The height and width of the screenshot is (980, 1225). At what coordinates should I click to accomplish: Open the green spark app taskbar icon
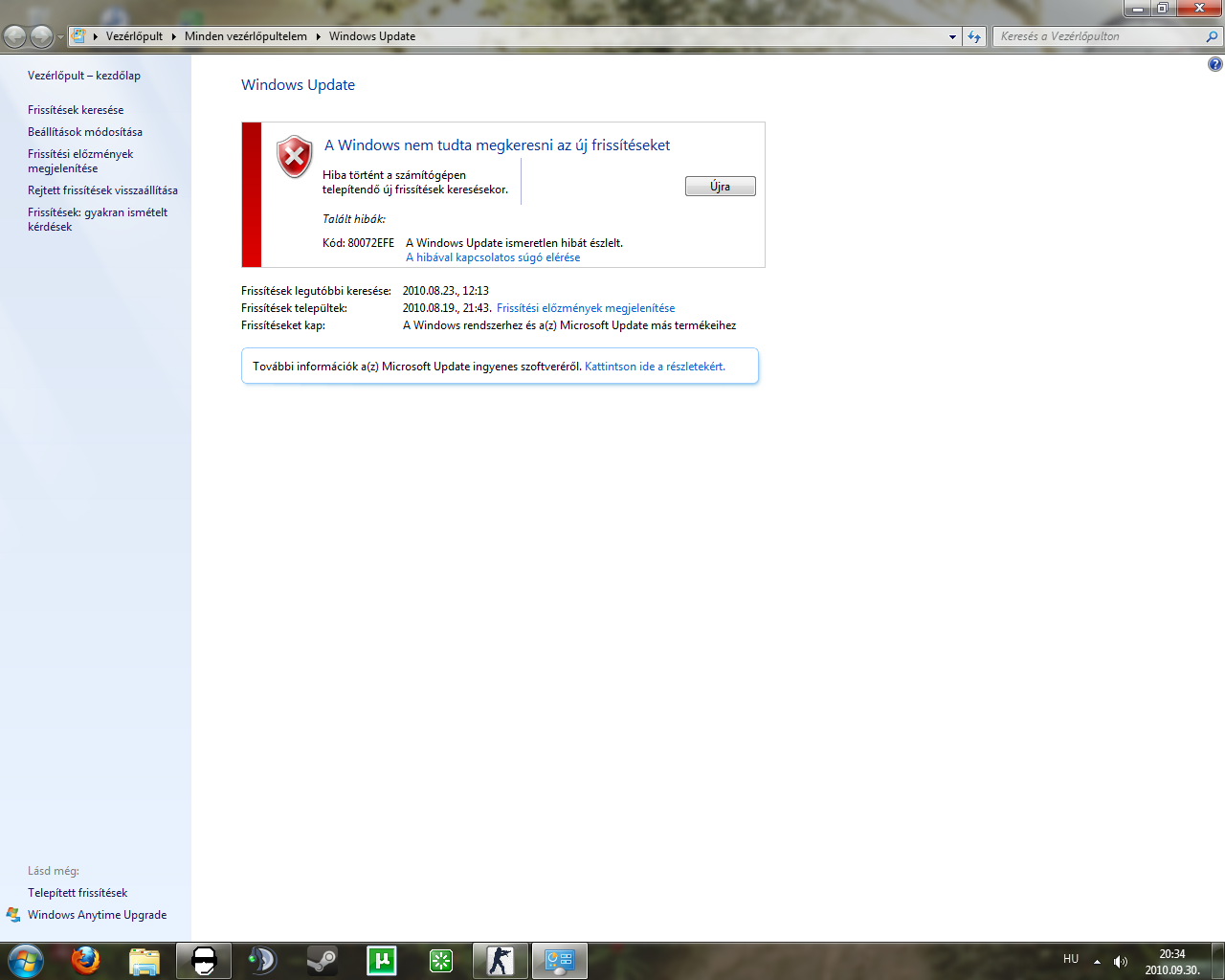pyautogui.click(x=441, y=960)
